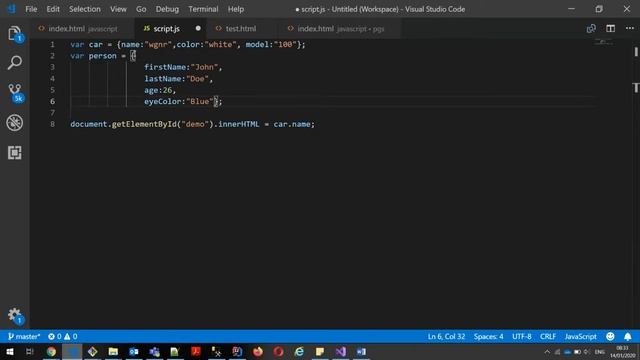Click the Ln 6, Col 32 cursor position
Viewport: 640px width, 360px height.
tap(446, 336)
